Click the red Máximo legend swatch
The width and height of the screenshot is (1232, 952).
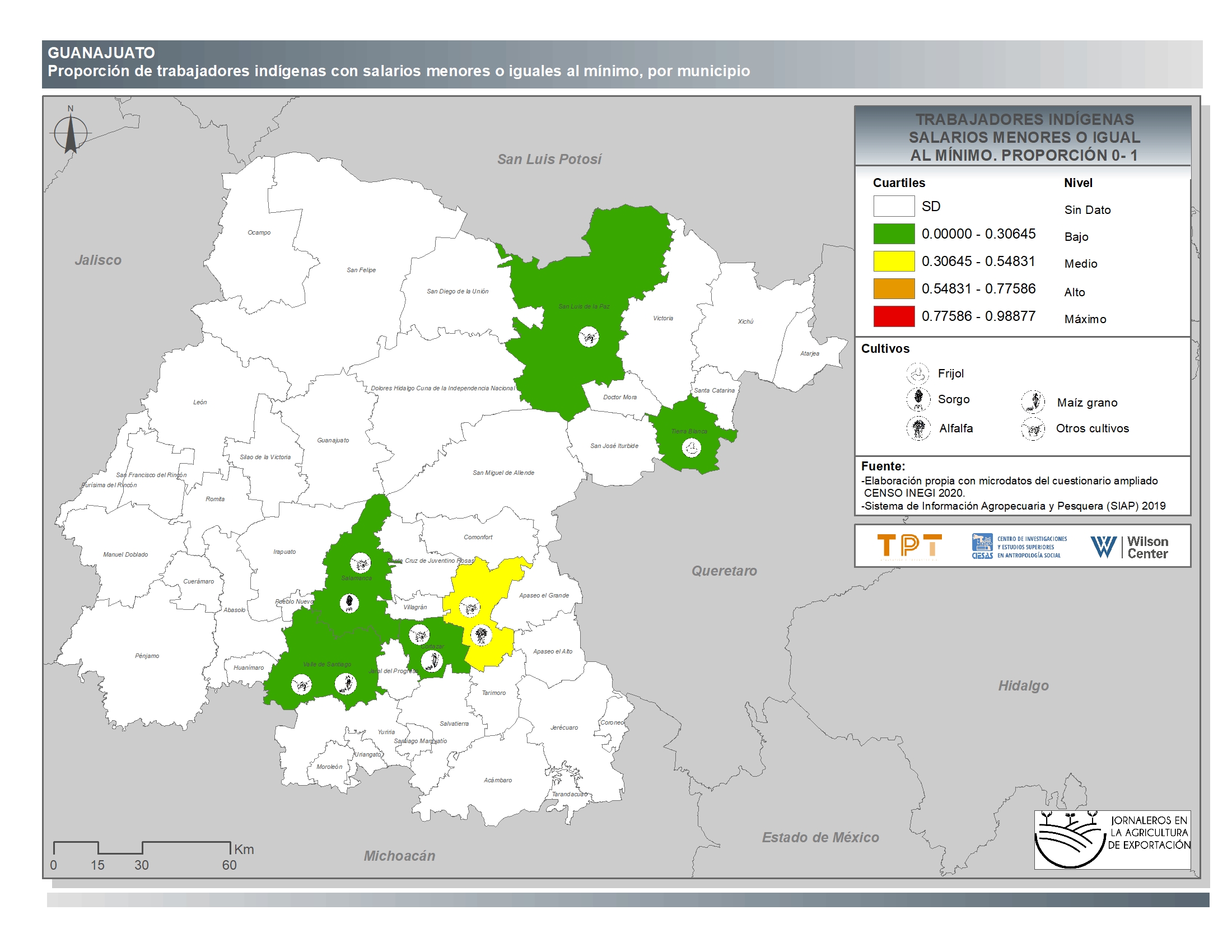894,316
